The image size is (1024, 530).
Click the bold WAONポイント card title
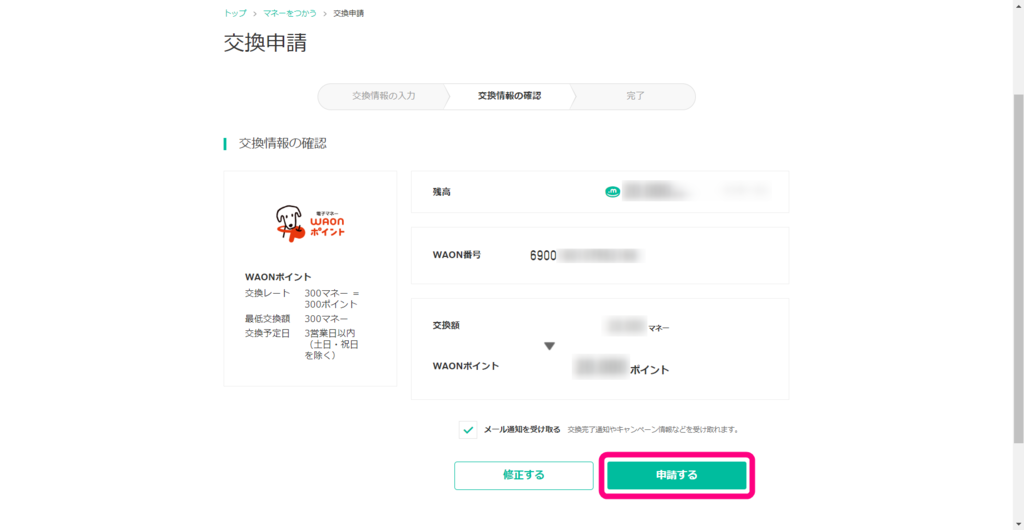click(x=278, y=277)
